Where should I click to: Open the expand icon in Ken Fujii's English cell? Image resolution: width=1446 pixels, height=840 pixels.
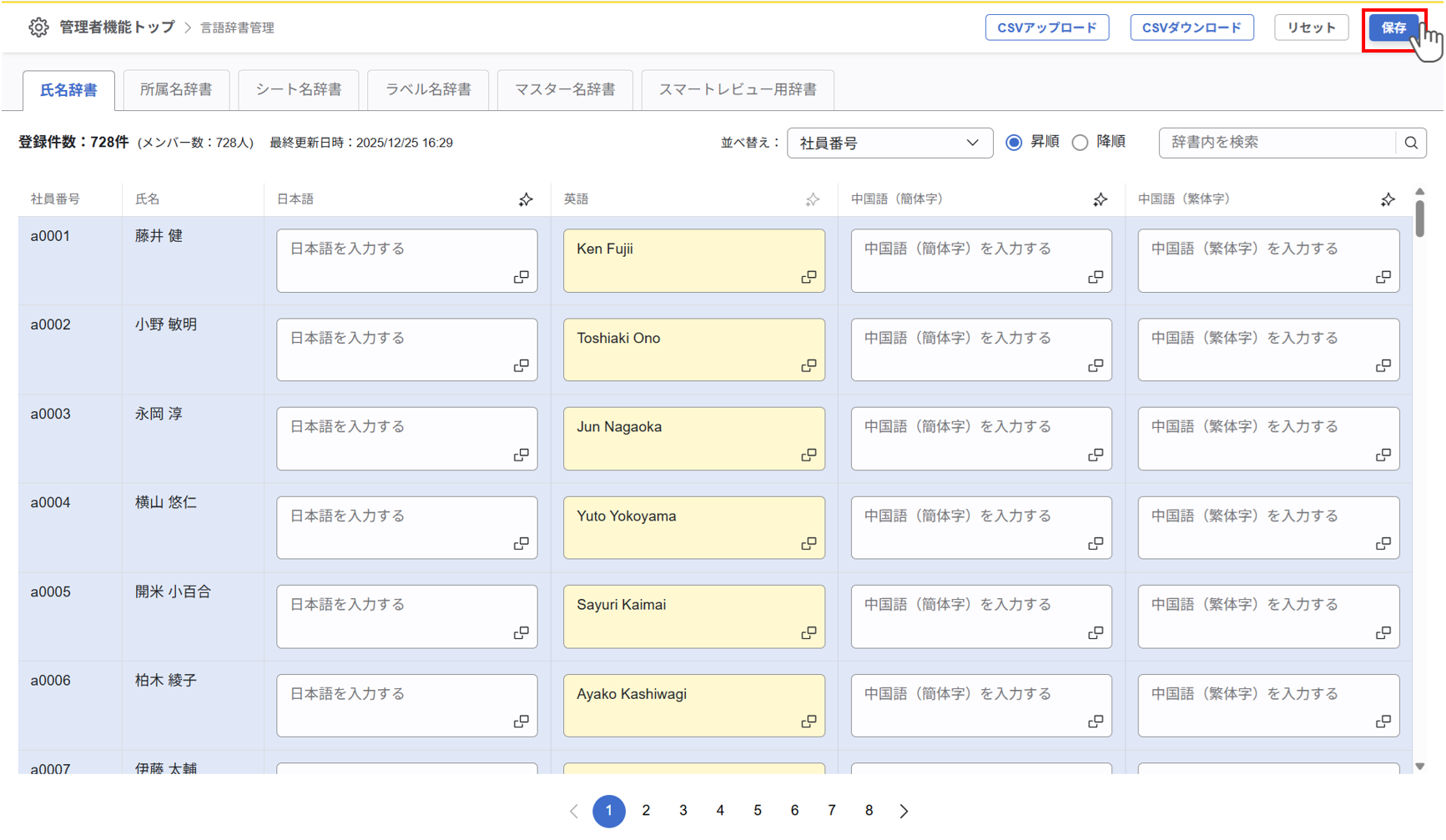[809, 275]
